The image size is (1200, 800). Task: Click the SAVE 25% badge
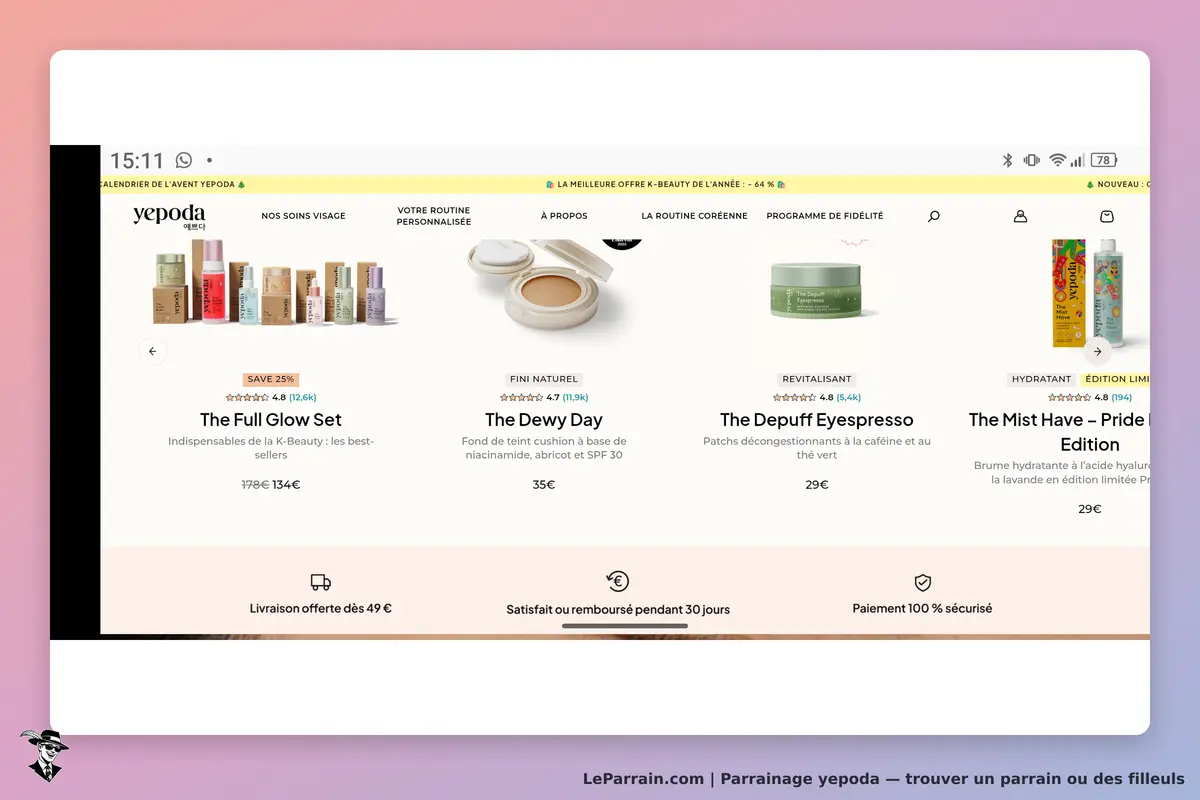click(271, 379)
